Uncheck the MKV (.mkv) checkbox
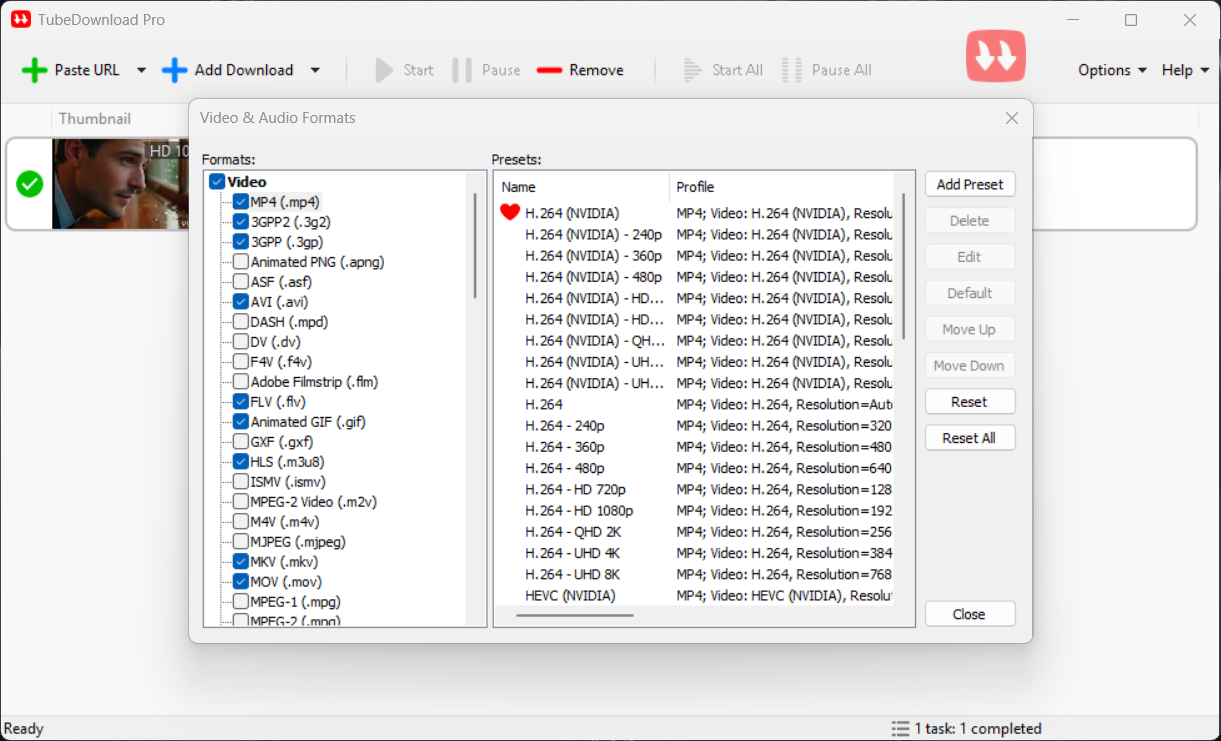Image resolution: width=1221 pixels, height=741 pixels. coord(241,562)
